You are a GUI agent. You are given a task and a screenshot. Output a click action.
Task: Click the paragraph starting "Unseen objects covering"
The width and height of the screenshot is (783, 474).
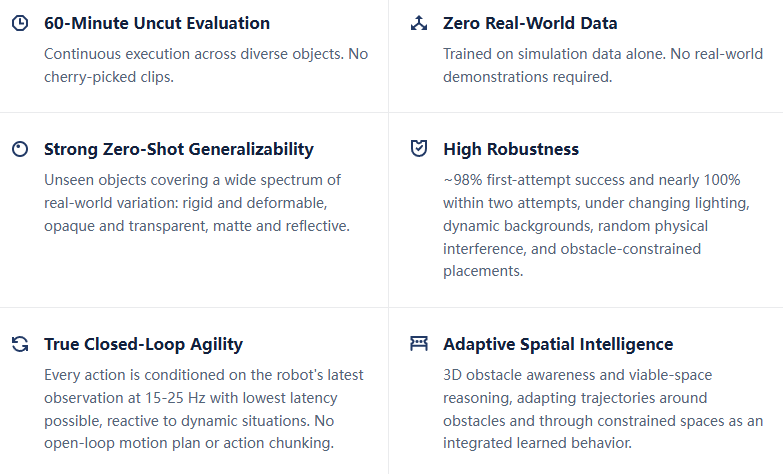[197, 203]
